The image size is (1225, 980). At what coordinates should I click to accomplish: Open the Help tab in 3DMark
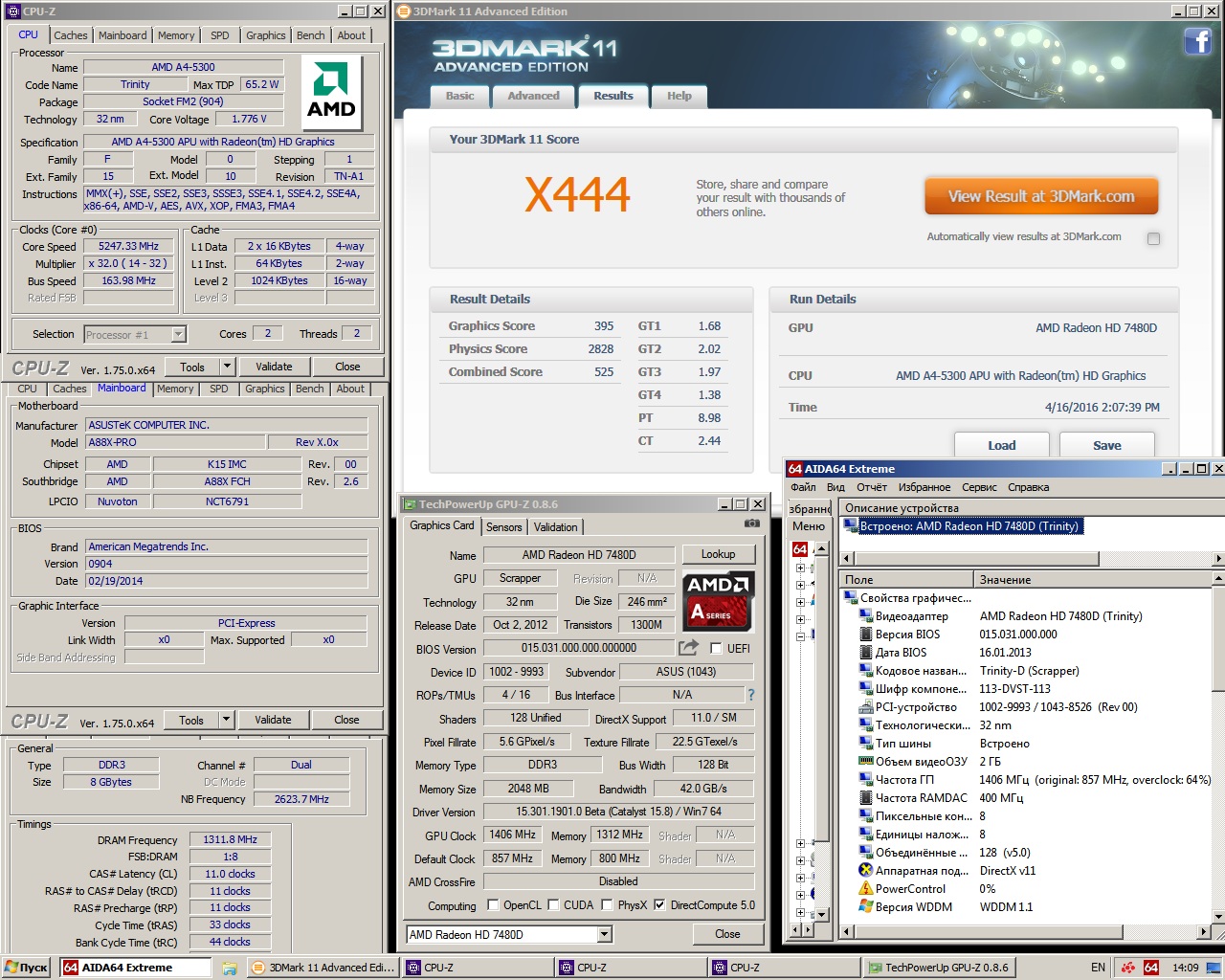679,96
